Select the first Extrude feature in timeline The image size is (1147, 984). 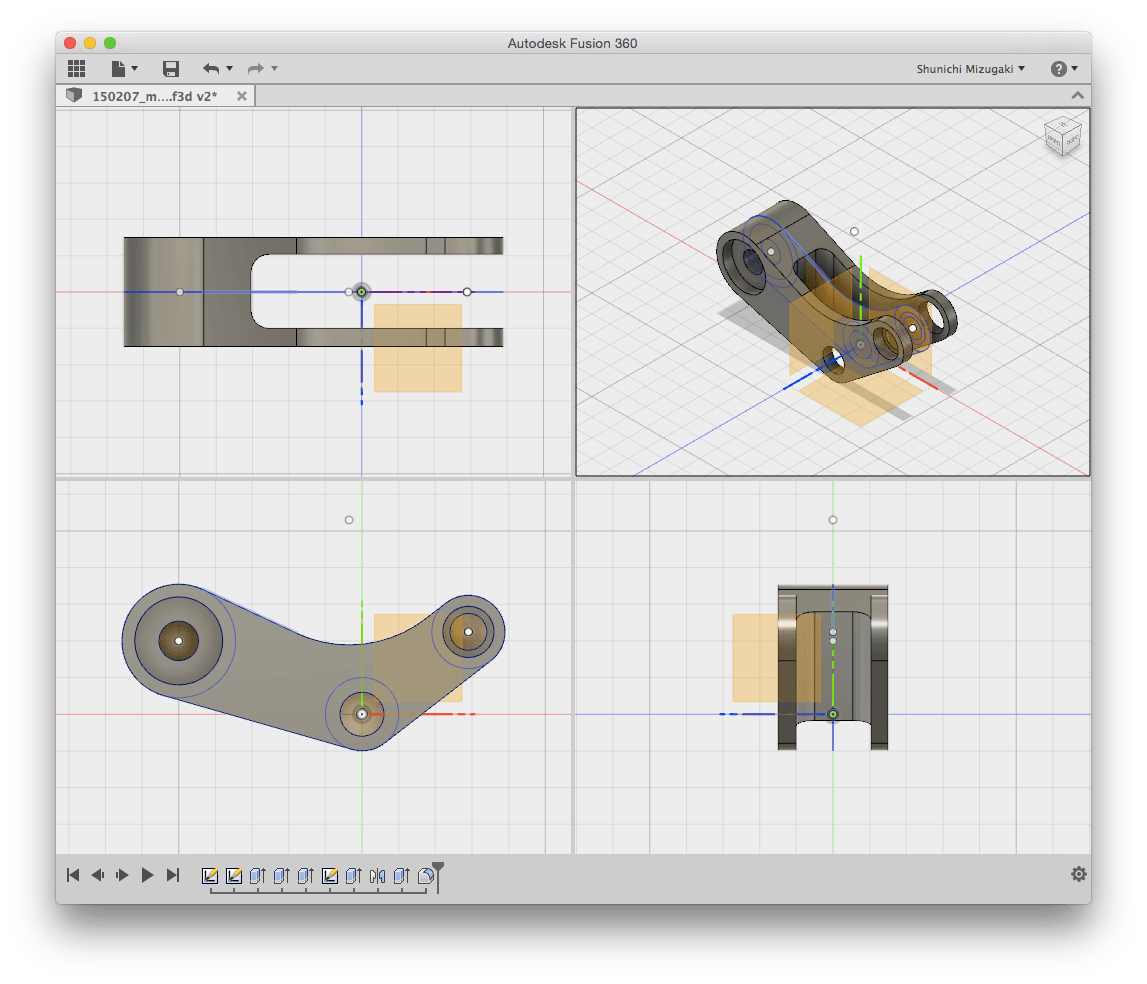257,876
